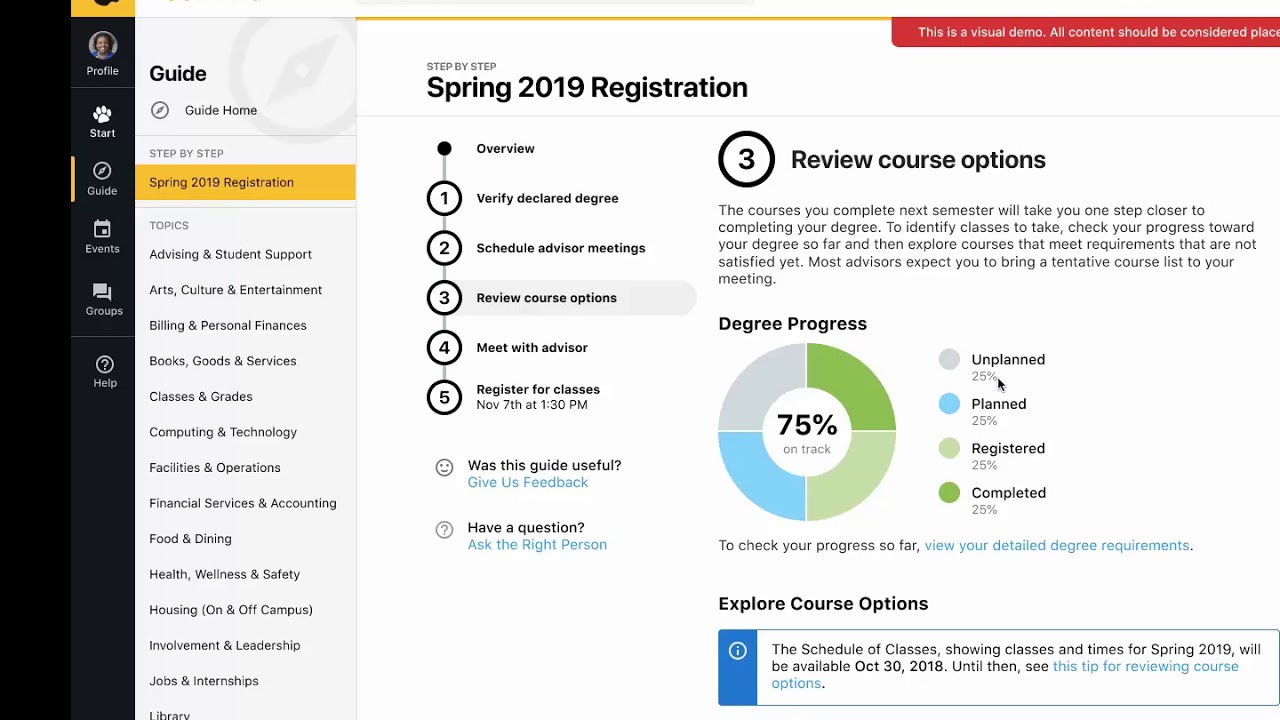Click the Spring 2019 Registration page title
The image size is (1280, 720).
587,88
